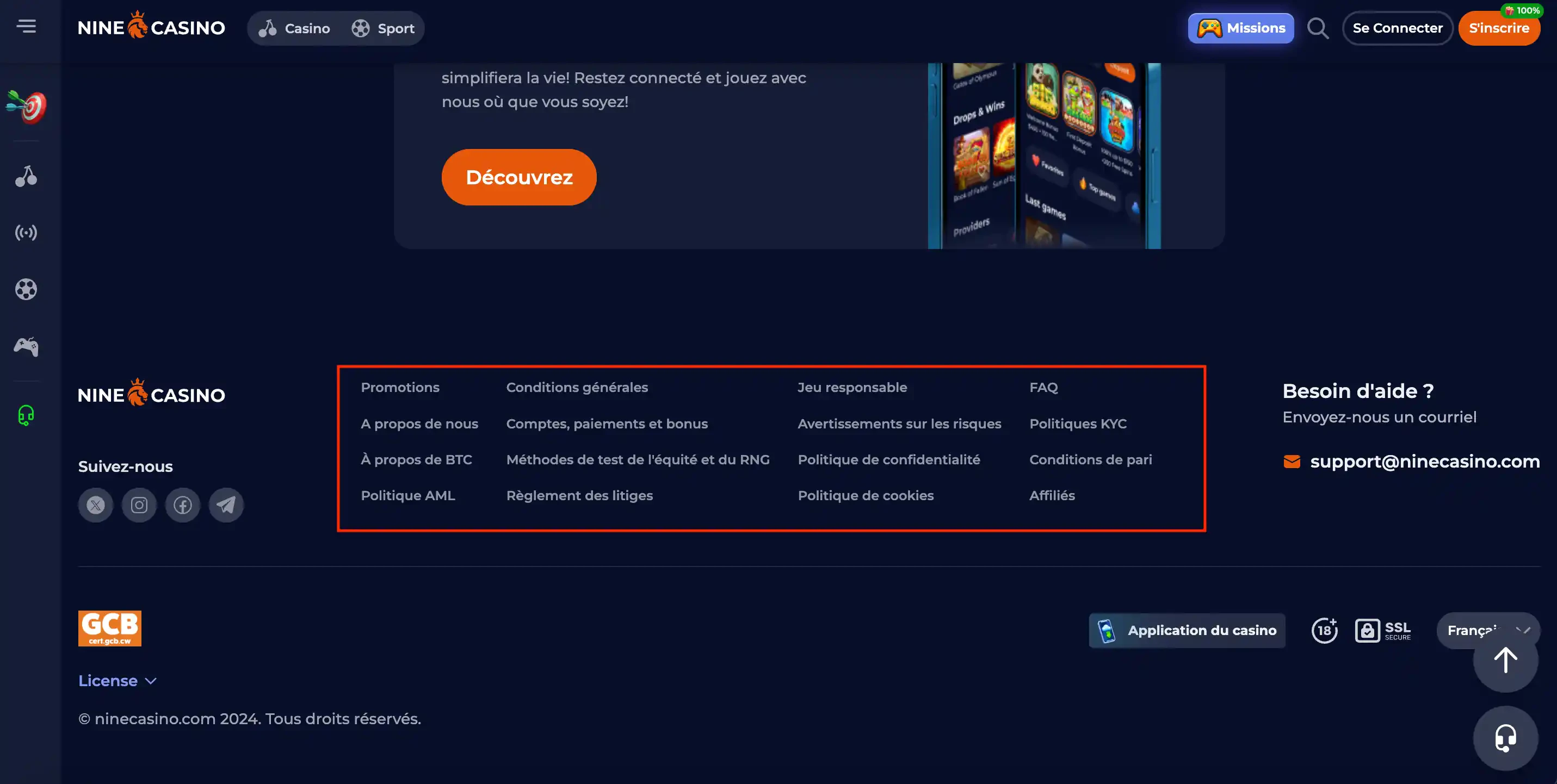Click the SSL Secure badge

[1383, 631]
